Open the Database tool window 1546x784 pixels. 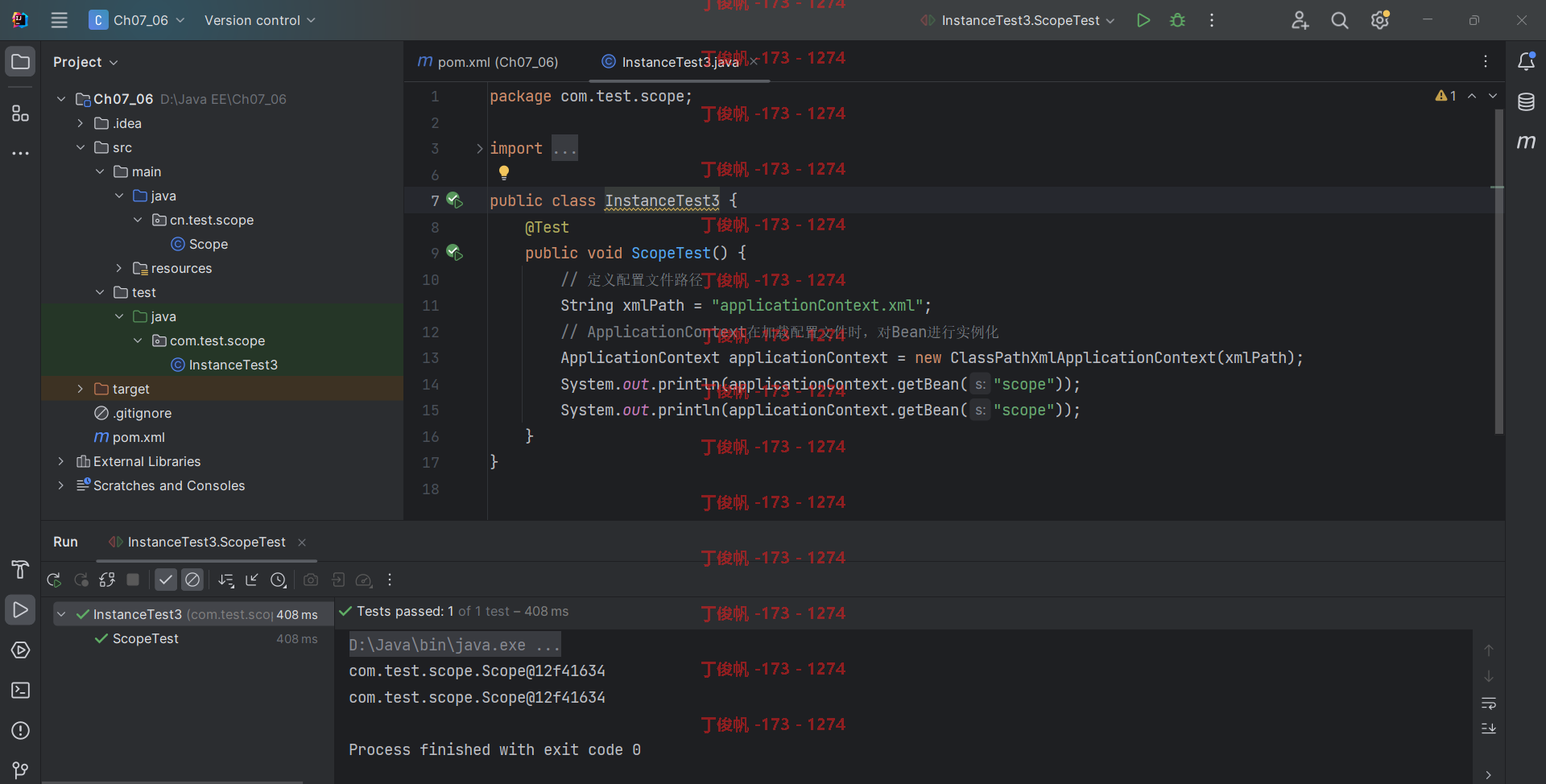(x=1526, y=102)
